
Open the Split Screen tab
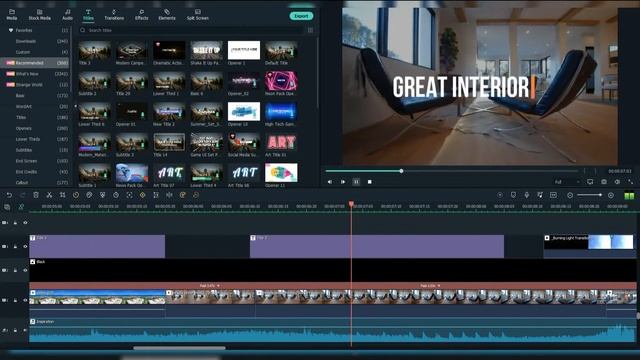[x=198, y=15]
